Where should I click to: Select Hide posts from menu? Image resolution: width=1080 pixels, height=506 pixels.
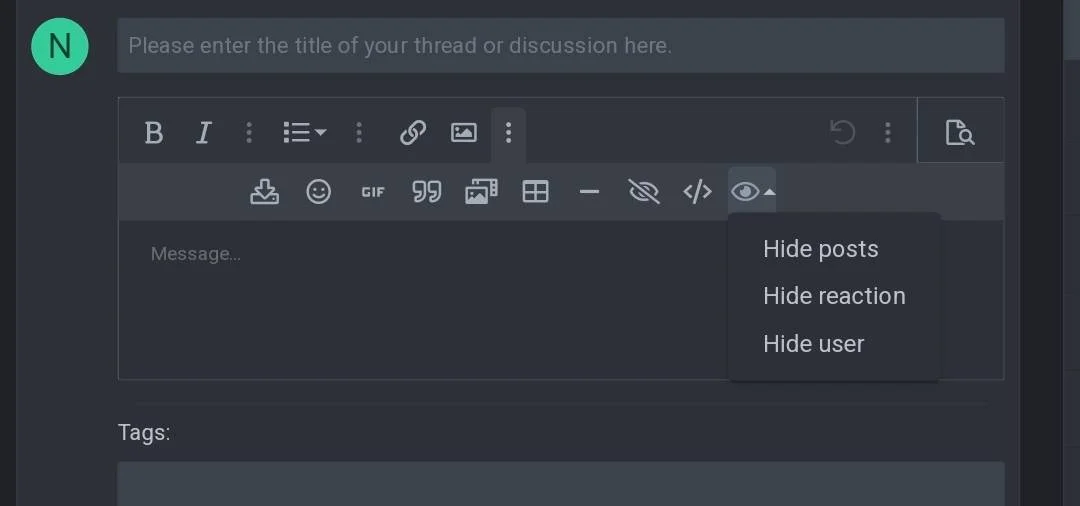pos(820,249)
